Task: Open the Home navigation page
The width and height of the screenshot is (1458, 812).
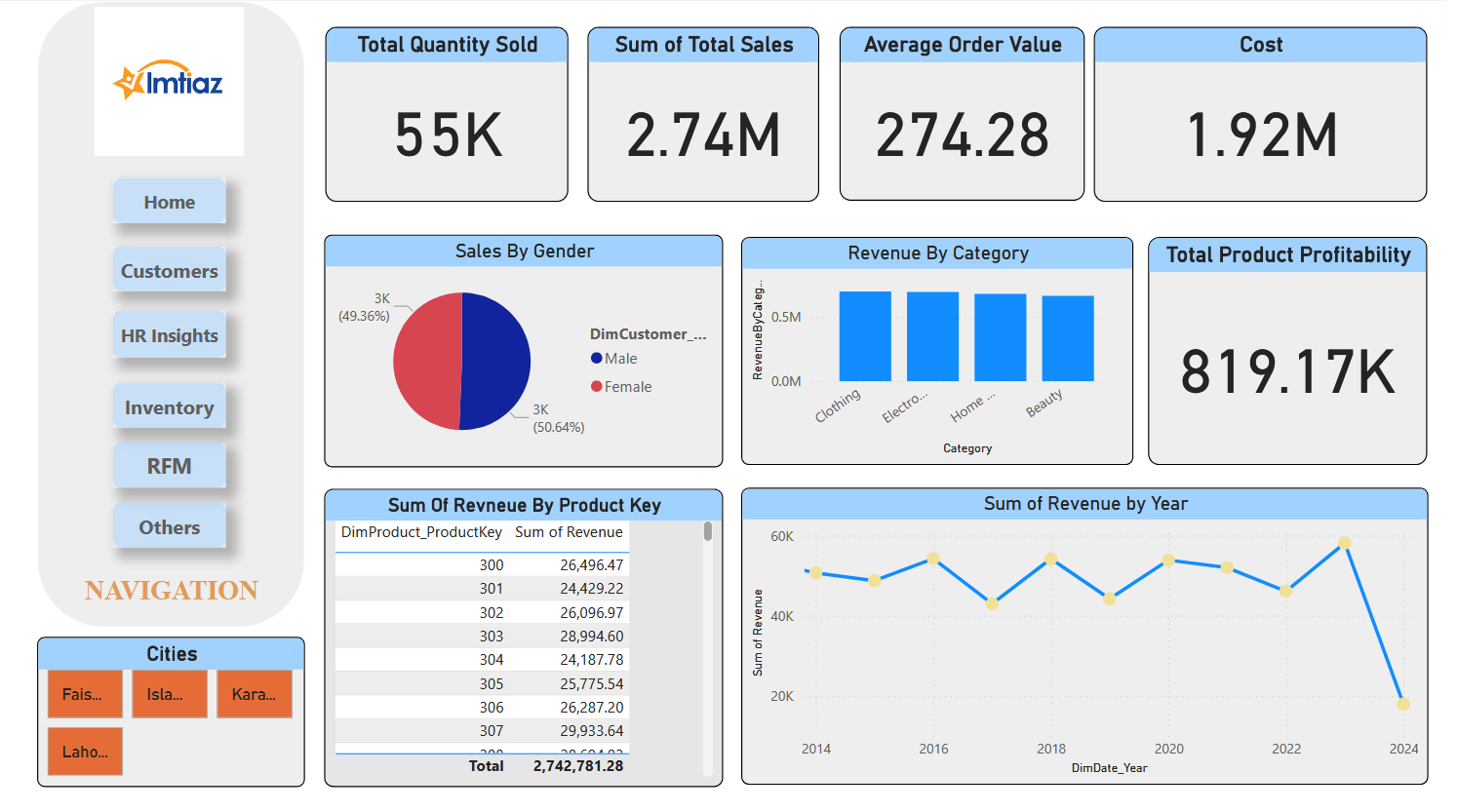Action: [x=169, y=202]
